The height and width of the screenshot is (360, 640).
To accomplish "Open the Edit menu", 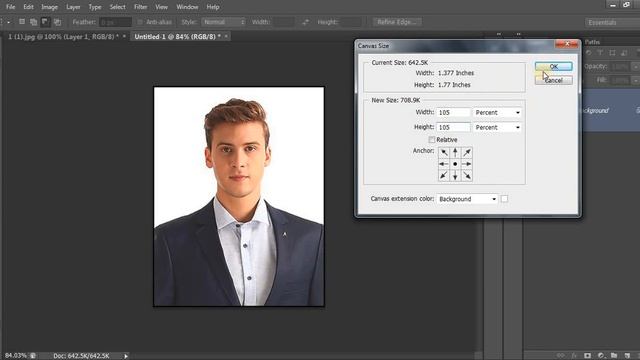I will (28, 7).
